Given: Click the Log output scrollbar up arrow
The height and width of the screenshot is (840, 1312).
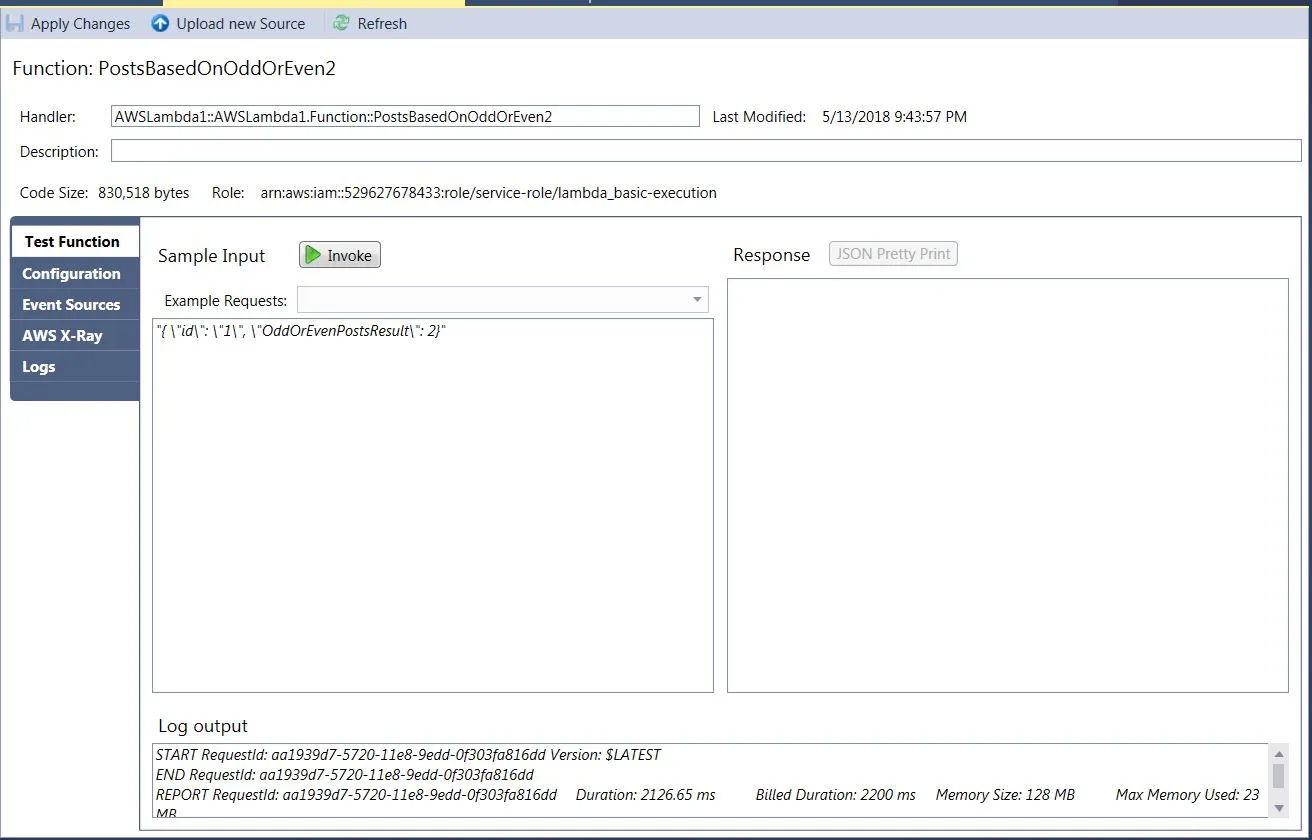Looking at the screenshot, I should (1279, 753).
